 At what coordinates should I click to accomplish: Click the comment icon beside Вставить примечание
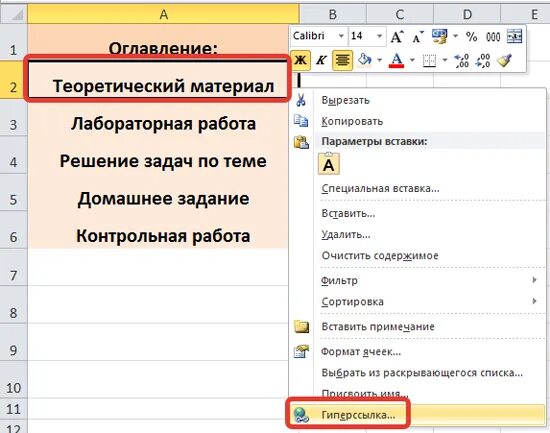tap(301, 327)
